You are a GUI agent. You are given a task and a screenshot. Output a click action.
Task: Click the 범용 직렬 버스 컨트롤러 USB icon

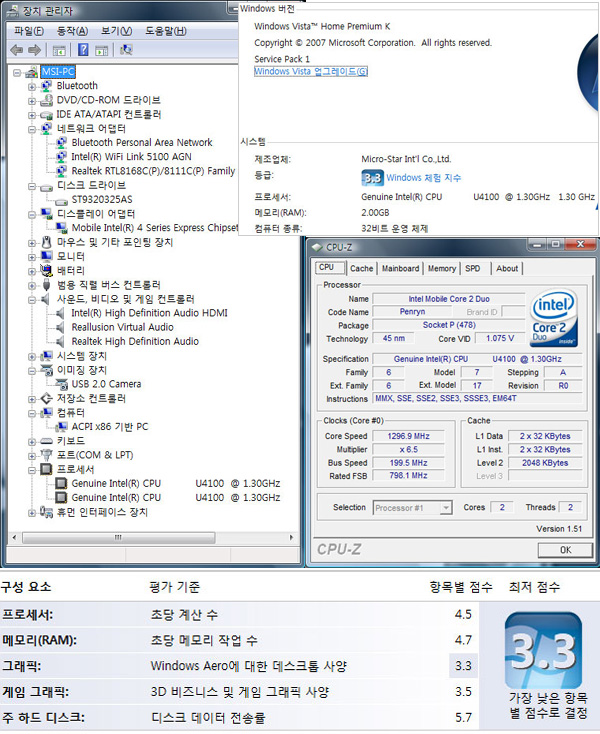[x=46, y=285]
